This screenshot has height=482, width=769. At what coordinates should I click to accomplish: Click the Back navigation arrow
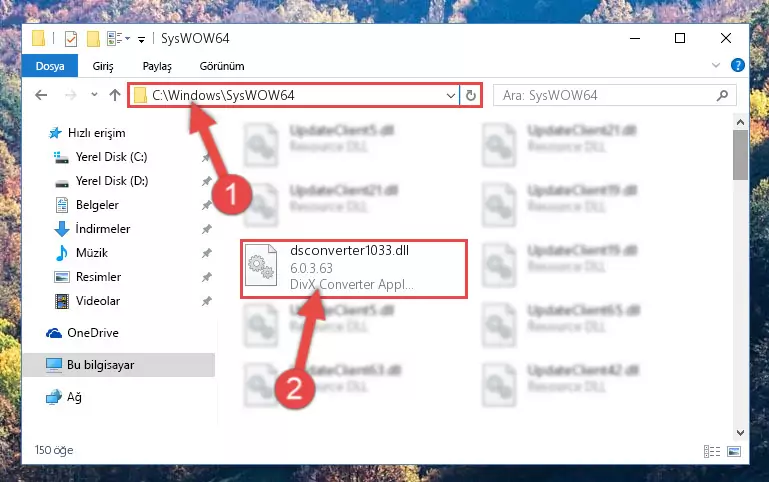[x=41, y=95]
